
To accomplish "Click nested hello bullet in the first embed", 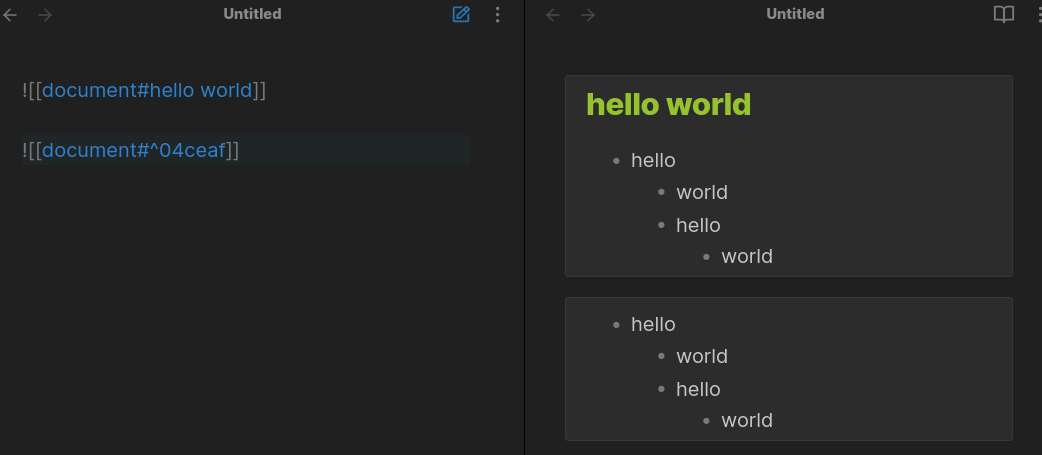I will point(698,226).
